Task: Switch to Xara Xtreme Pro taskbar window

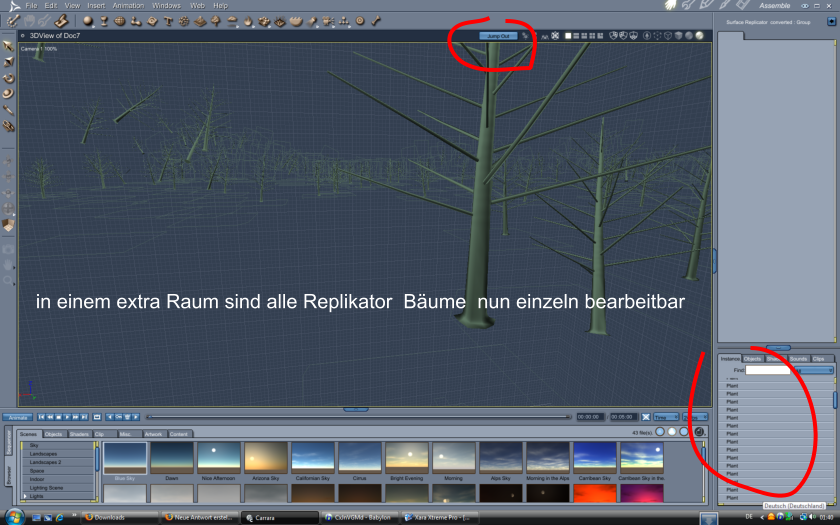Action: click(x=439, y=518)
